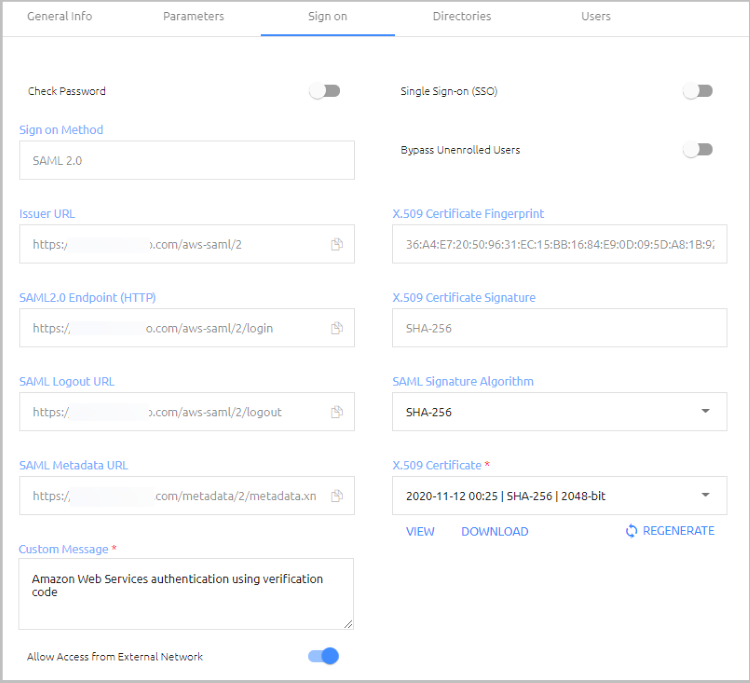Click the SAML2.0 Endpoint (HTTP) field
Image resolution: width=750 pixels, height=683 pixels.
tap(187, 328)
